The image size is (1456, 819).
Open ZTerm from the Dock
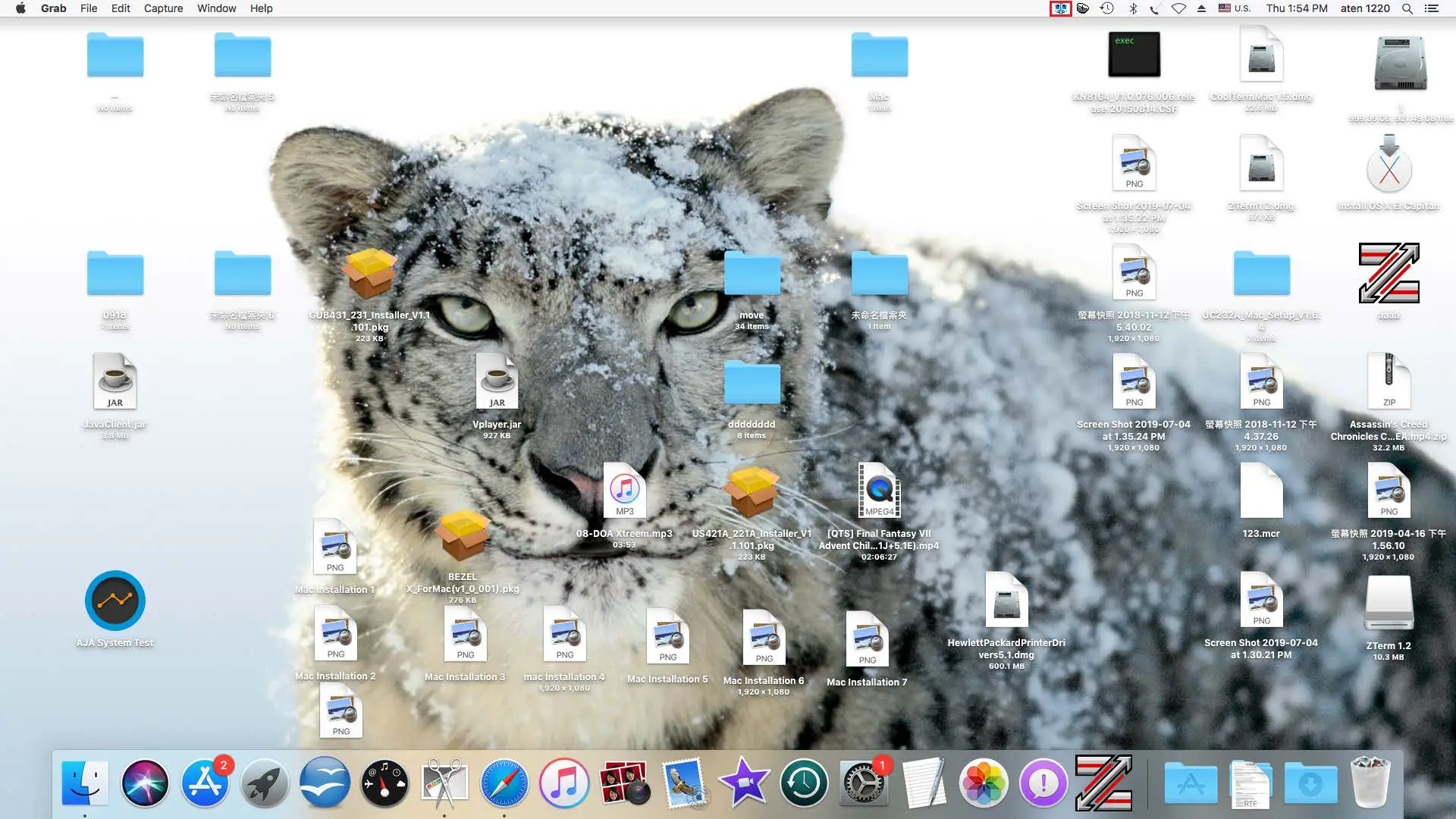click(1105, 783)
